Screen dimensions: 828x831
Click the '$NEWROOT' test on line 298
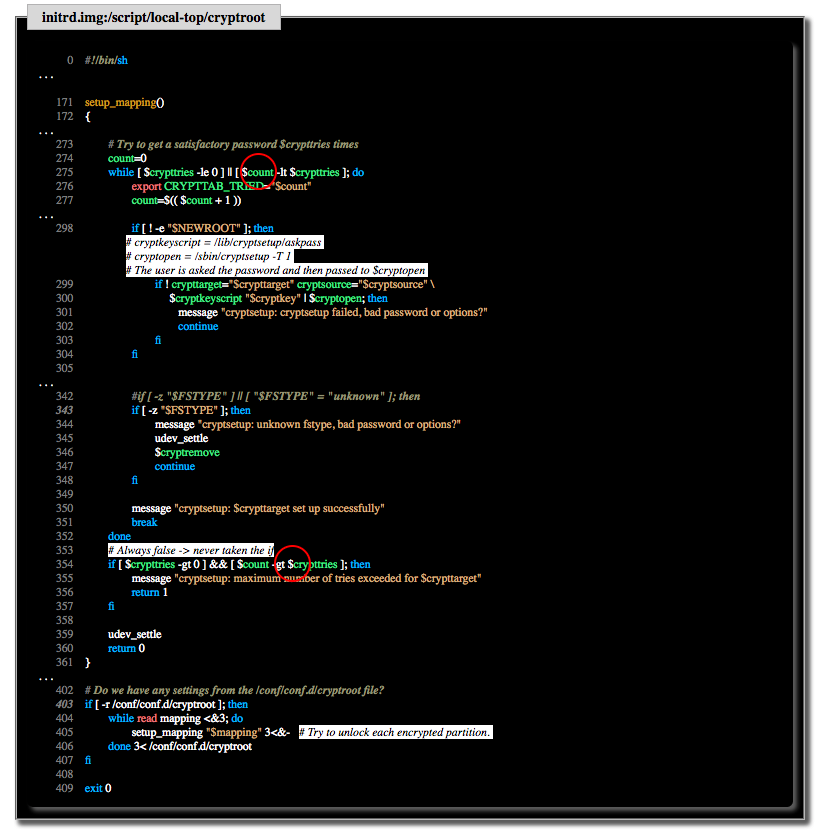click(204, 228)
